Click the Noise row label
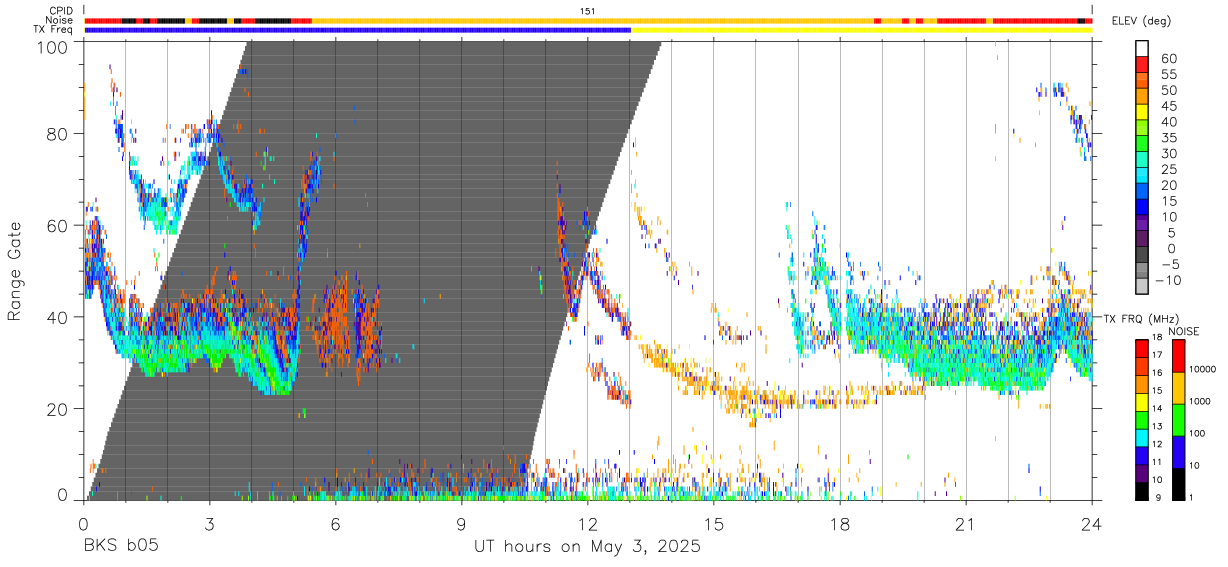This screenshot has width=1228, height=567. [61, 20]
